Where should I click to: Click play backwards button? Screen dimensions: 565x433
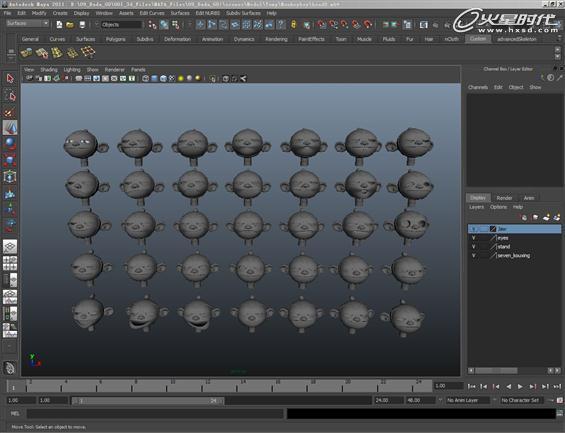508,386
